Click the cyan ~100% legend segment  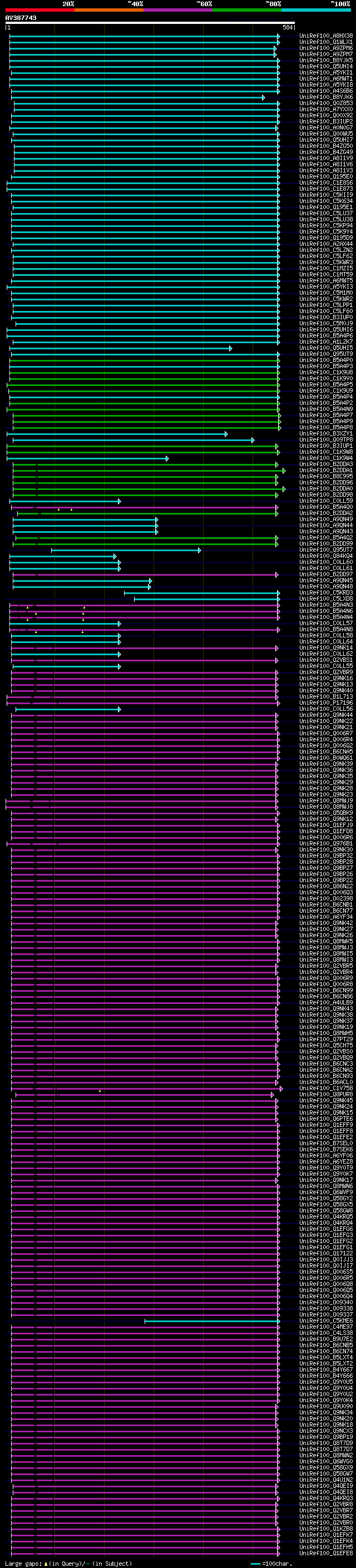coord(316,10)
